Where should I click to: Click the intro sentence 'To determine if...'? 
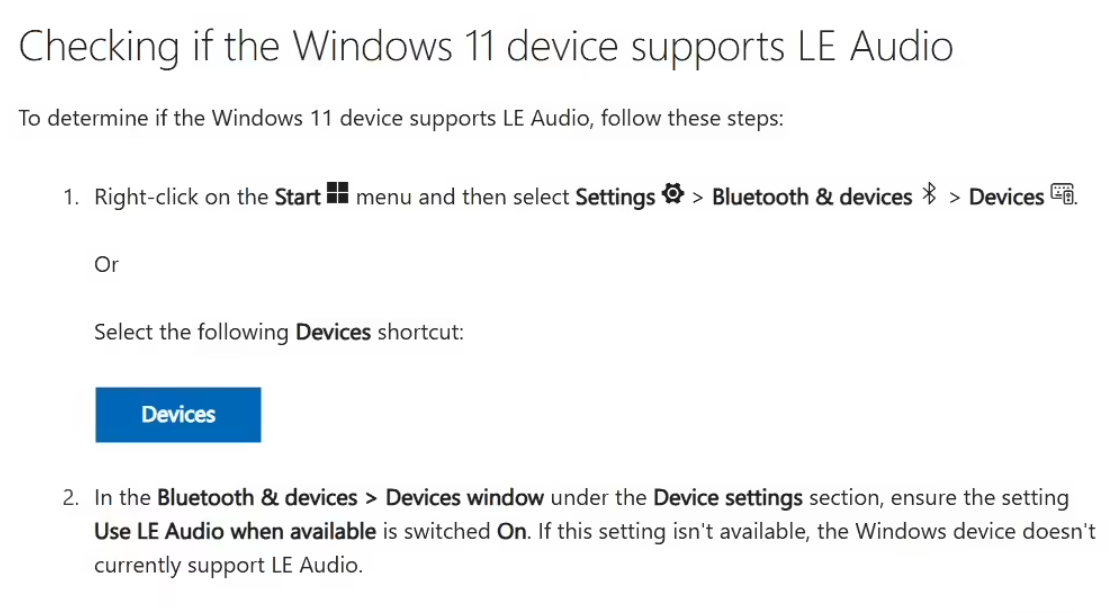click(401, 118)
